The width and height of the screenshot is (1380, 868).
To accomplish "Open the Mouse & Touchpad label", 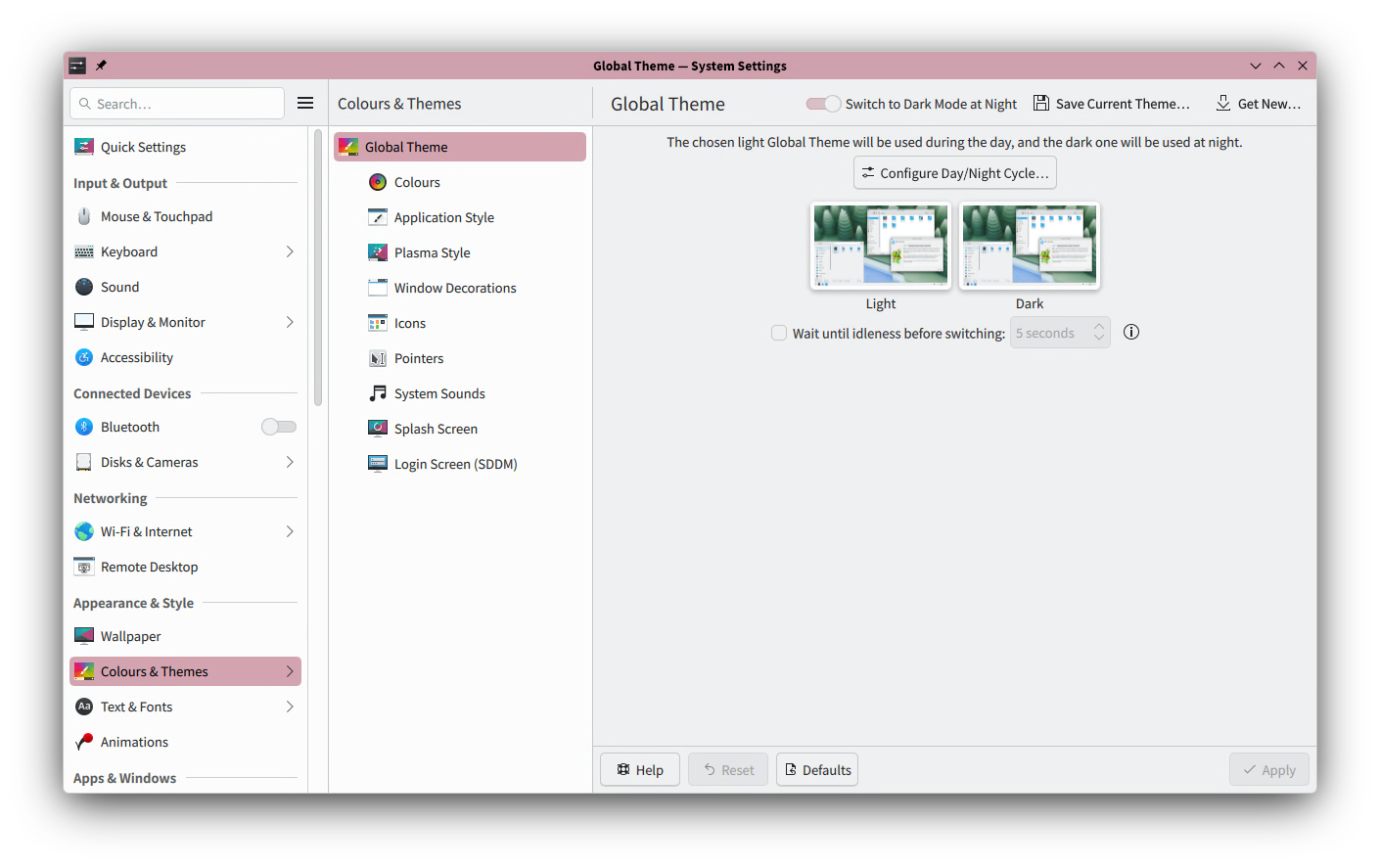I will [x=157, y=216].
